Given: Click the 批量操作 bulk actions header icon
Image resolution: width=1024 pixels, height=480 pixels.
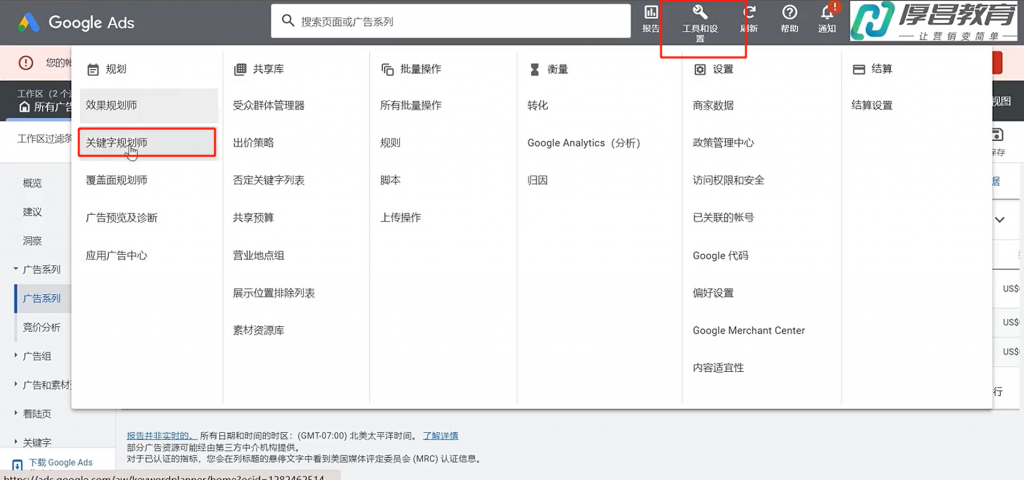Looking at the screenshot, I should [x=387, y=69].
